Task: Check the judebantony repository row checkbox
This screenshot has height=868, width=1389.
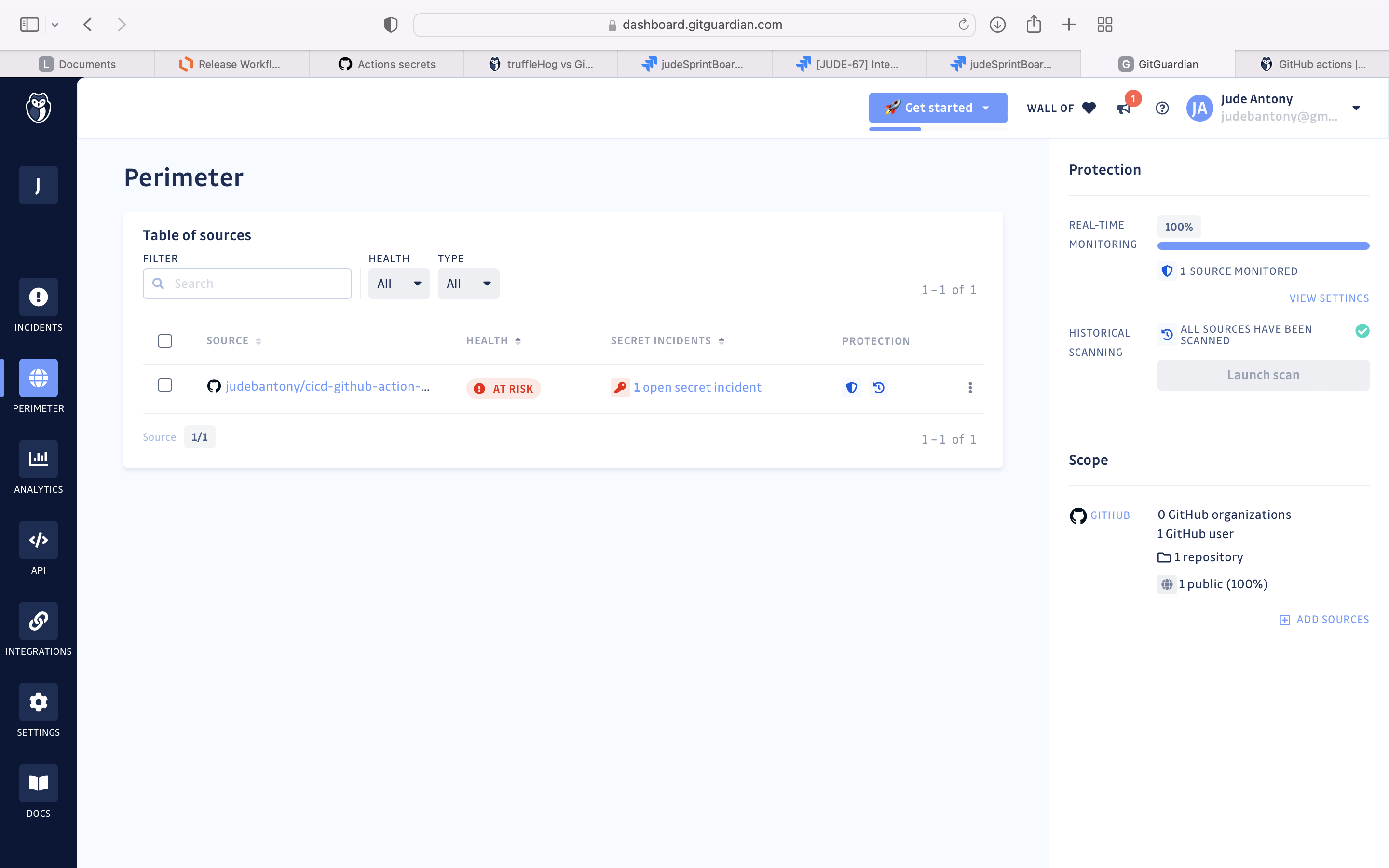Action: point(165,385)
